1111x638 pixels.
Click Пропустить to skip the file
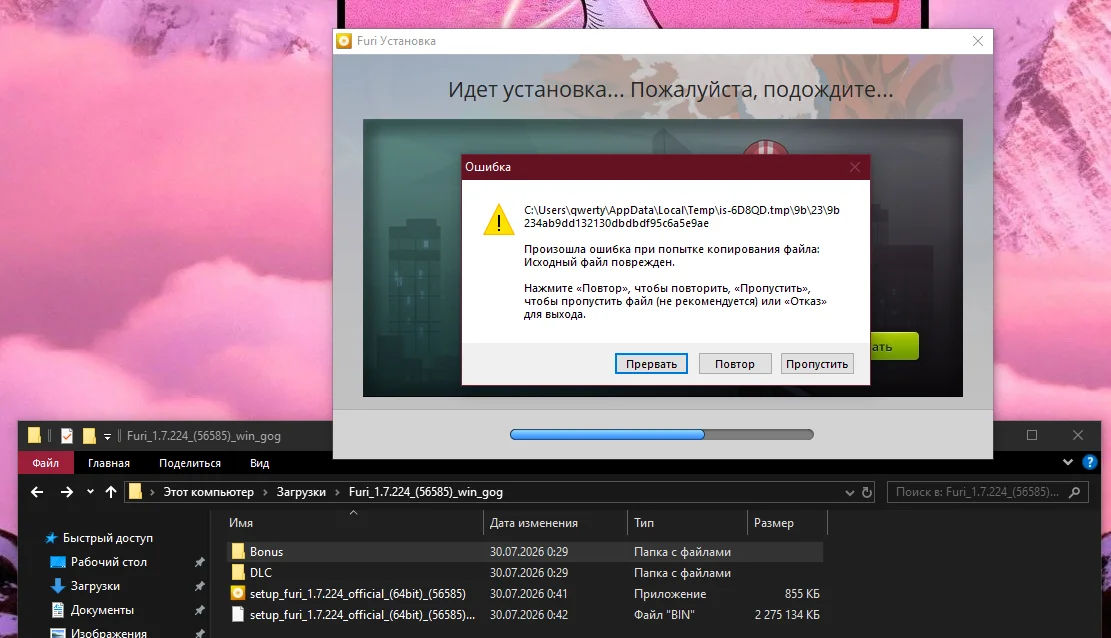click(817, 364)
